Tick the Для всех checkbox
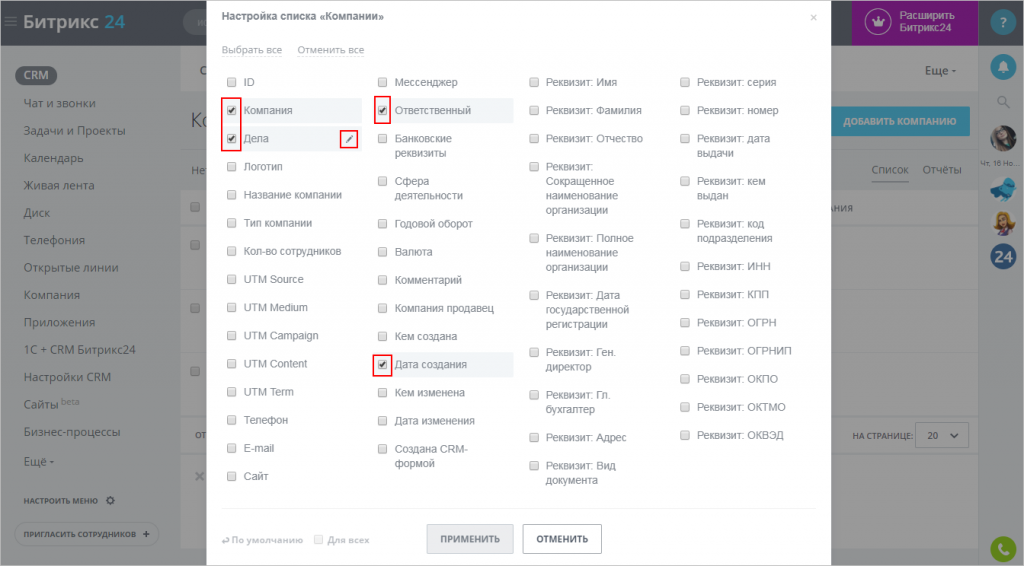1024x566 pixels. click(319, 540)
